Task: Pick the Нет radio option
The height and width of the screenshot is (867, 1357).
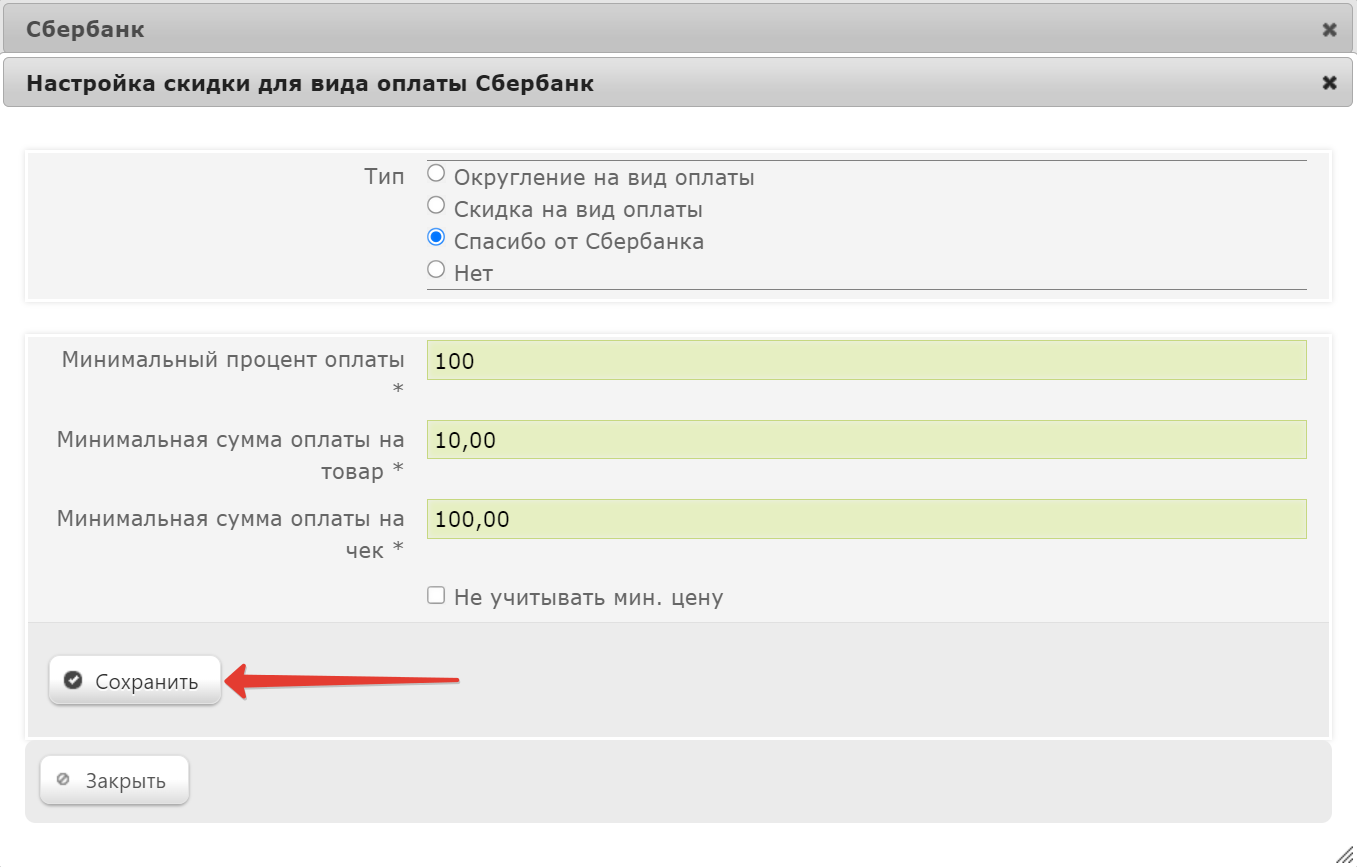Action: [x=436, y=270]
